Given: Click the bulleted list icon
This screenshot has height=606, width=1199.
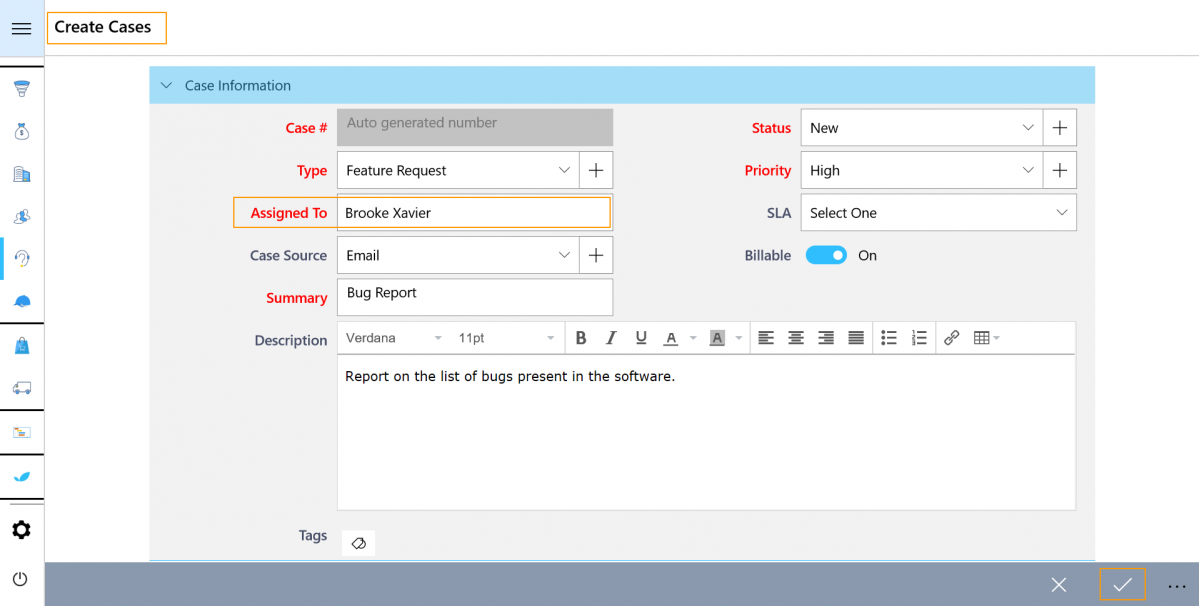Looking at the screenshot, I should pyautogui.click(x=889, y=338).
